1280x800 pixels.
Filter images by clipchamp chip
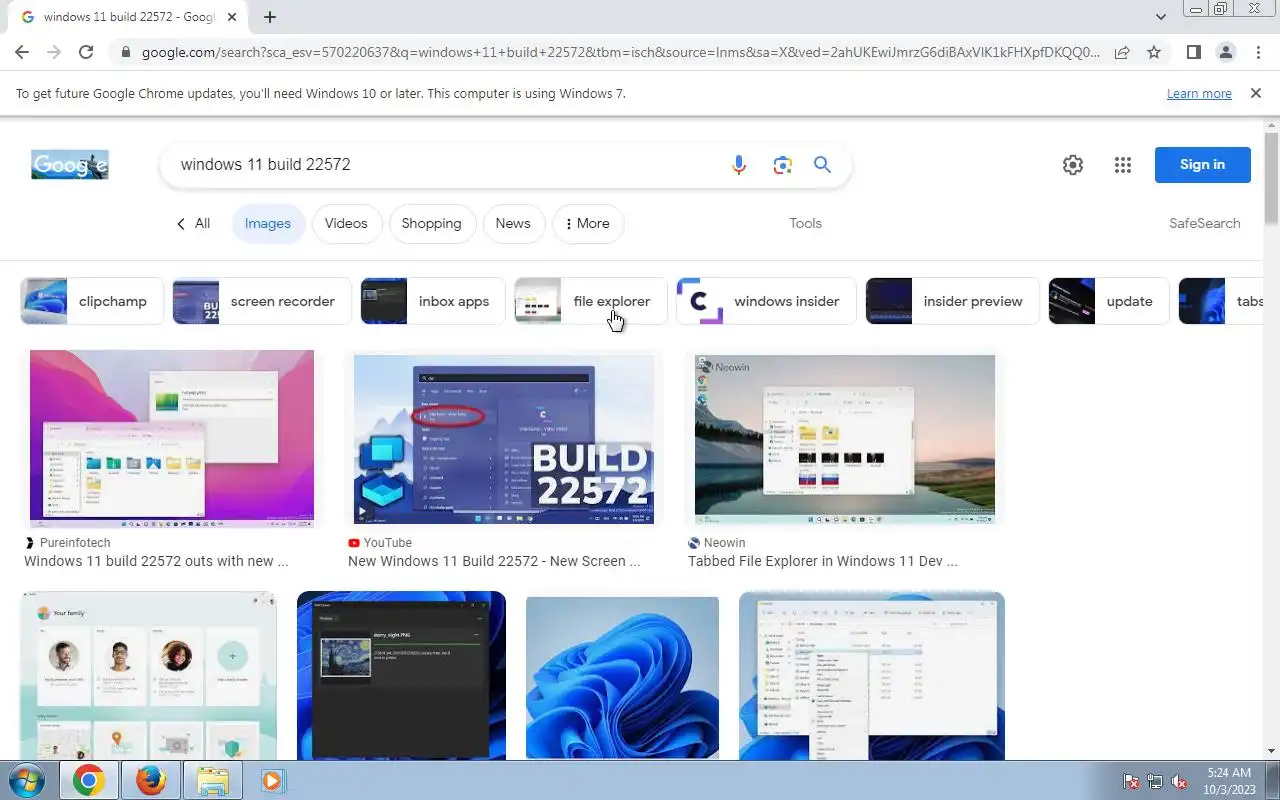tap(90, 301)
